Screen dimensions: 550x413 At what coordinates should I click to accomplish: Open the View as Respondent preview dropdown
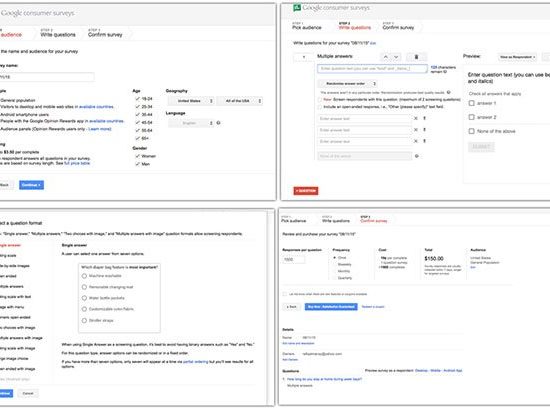tap(517, 57)
